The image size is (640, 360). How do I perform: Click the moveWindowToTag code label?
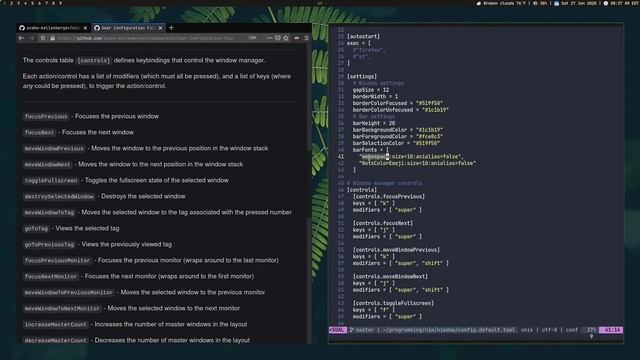tap(49, 212)
